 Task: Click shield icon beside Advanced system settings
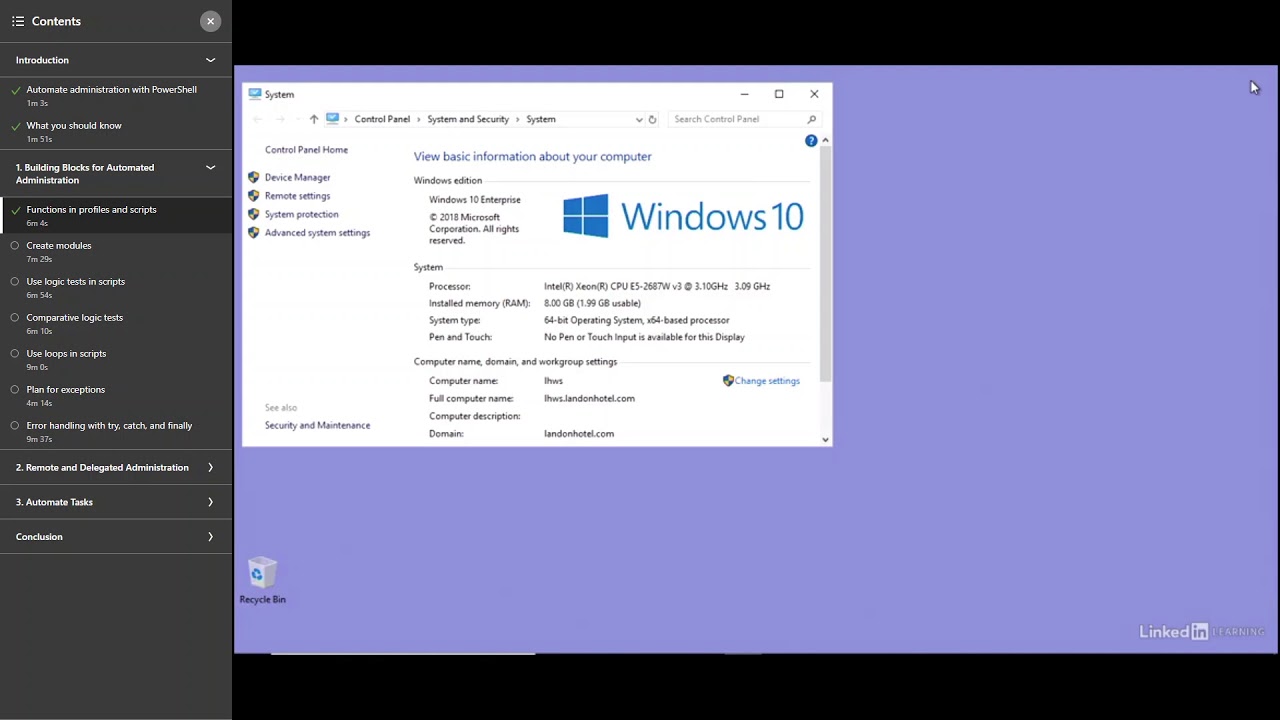254,233
